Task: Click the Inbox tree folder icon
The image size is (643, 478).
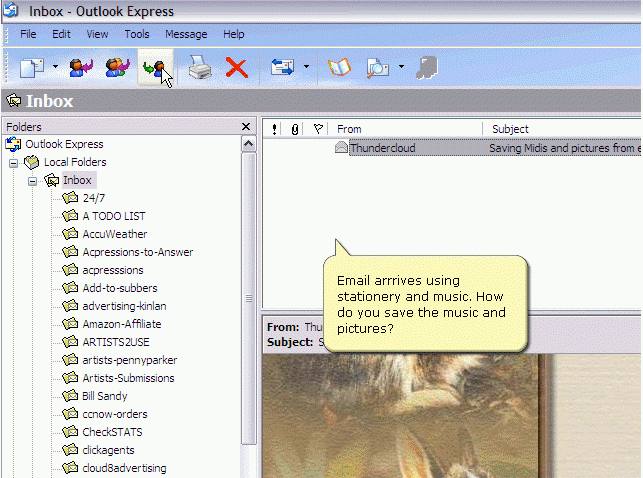Action: click(52, 180)
